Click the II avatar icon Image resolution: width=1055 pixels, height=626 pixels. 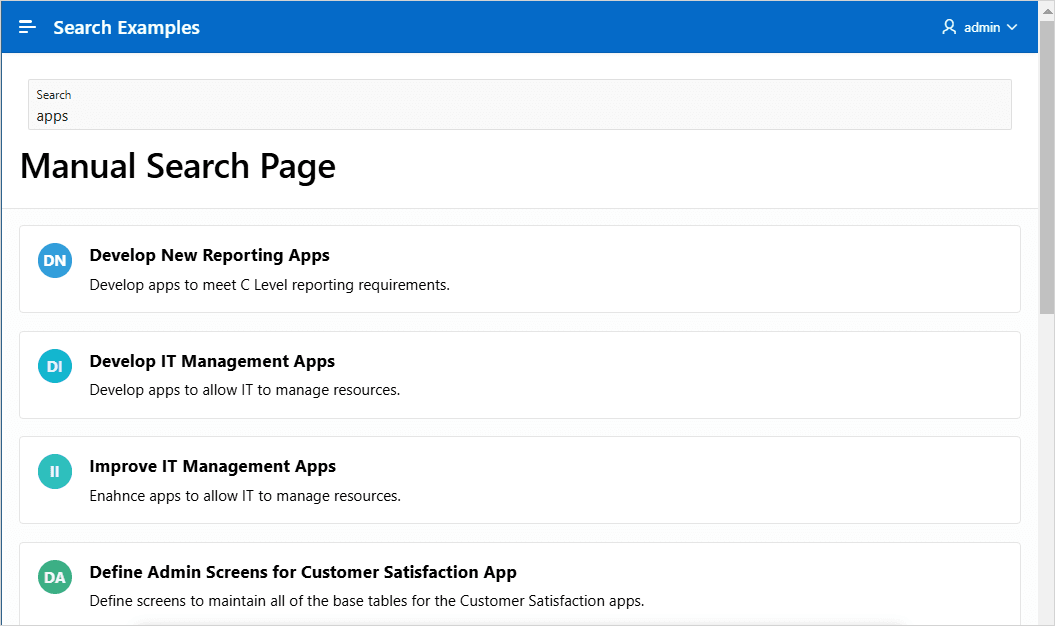pyautogui.click(x=54, y=472)
